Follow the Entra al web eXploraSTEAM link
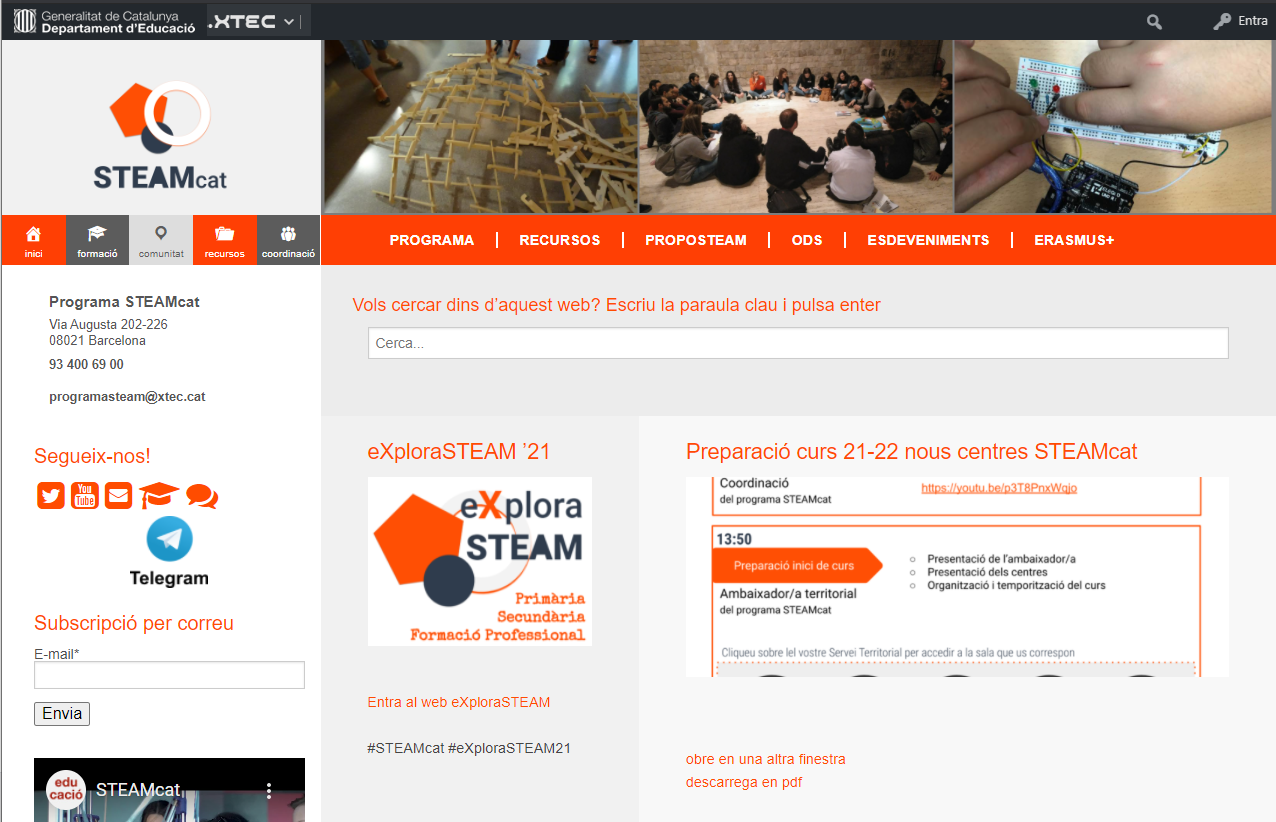The height and width of the screenshot is (822, 1276). pos(458,702)
